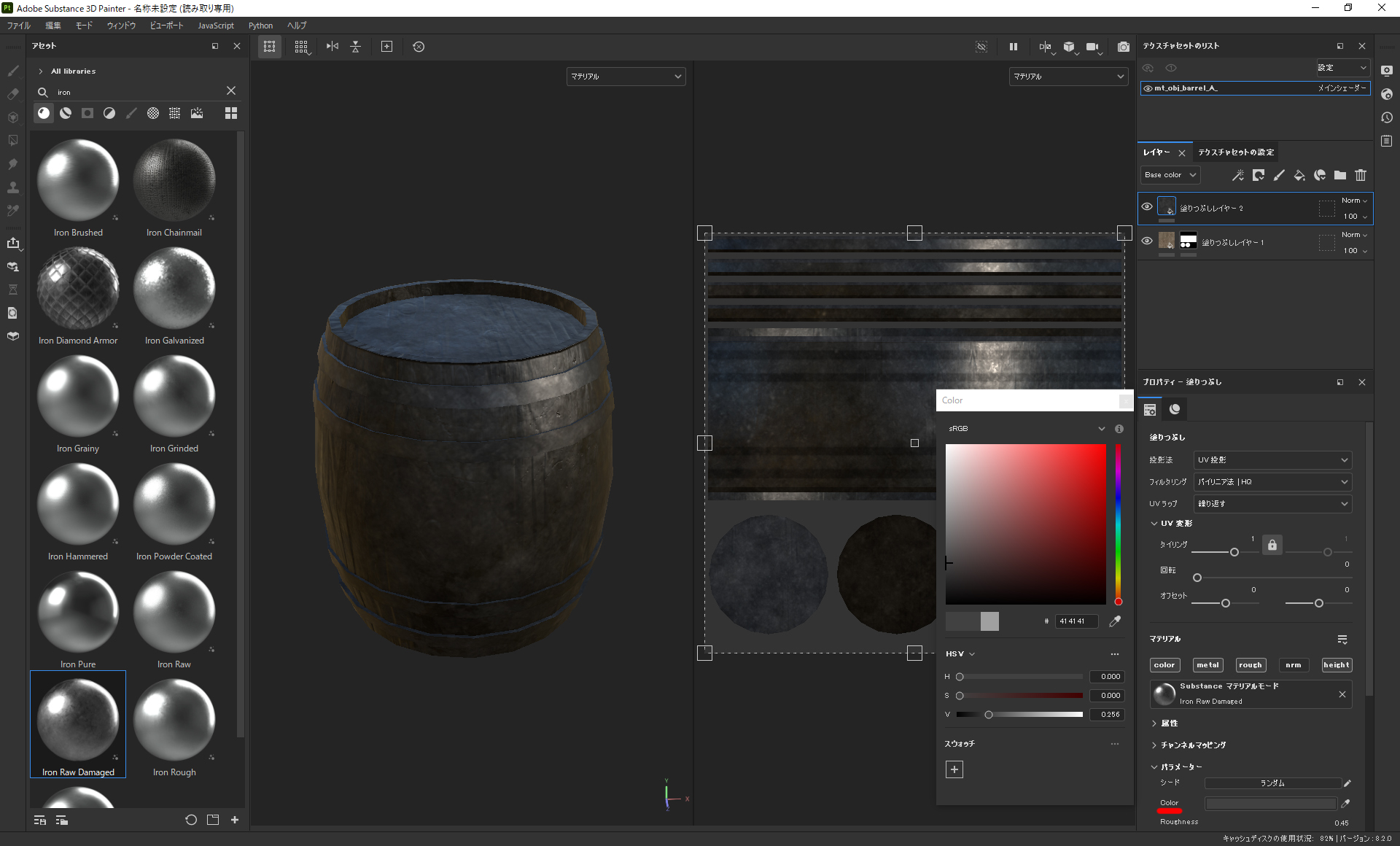Create a new folder in the Layers panel
Image resolution: width=1400 pixels, height=846 pixels.
pos(1340,175)
